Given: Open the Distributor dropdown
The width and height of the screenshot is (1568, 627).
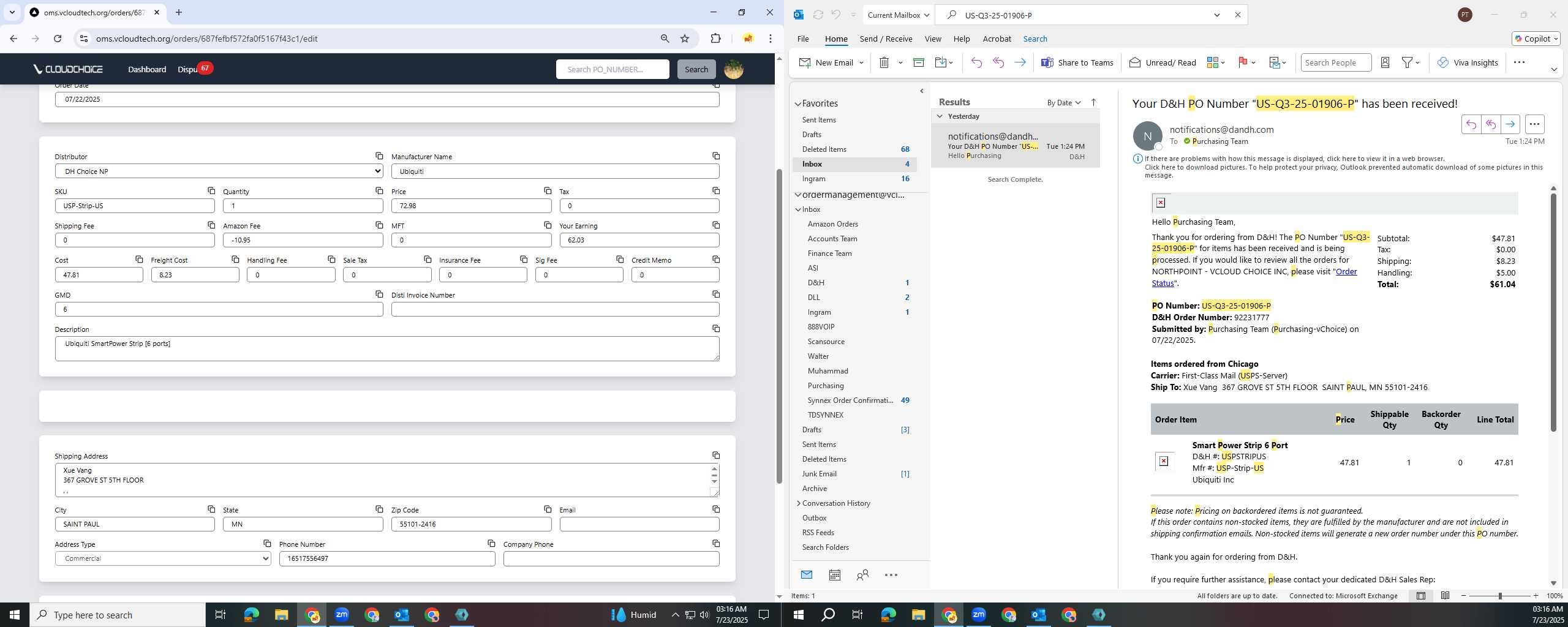Looking at the screenshot, I should click(x=219, y=171).
